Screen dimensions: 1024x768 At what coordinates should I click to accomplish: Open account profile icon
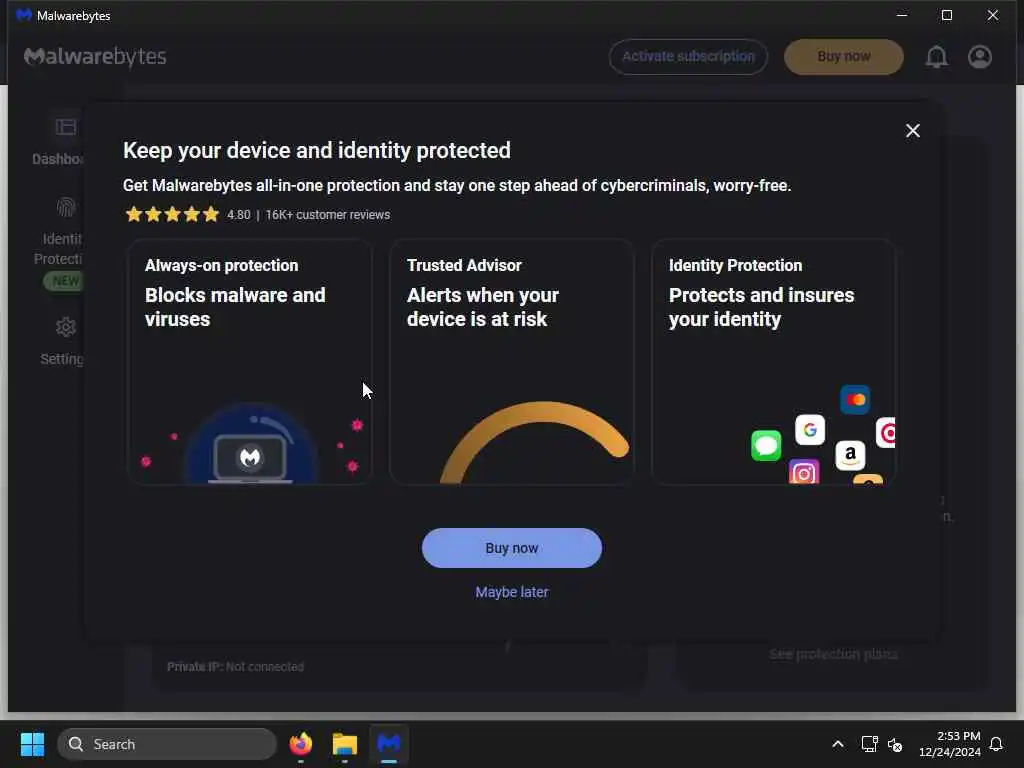pos(980,57)
